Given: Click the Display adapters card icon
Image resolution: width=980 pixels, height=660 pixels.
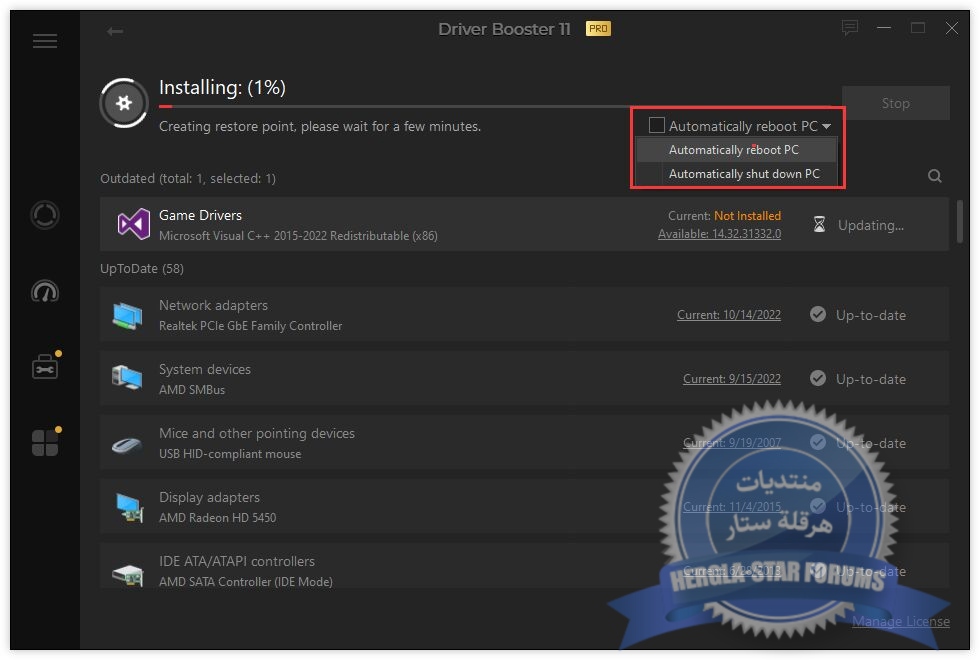Looking at the screenshot, I should tap(129, 507).
